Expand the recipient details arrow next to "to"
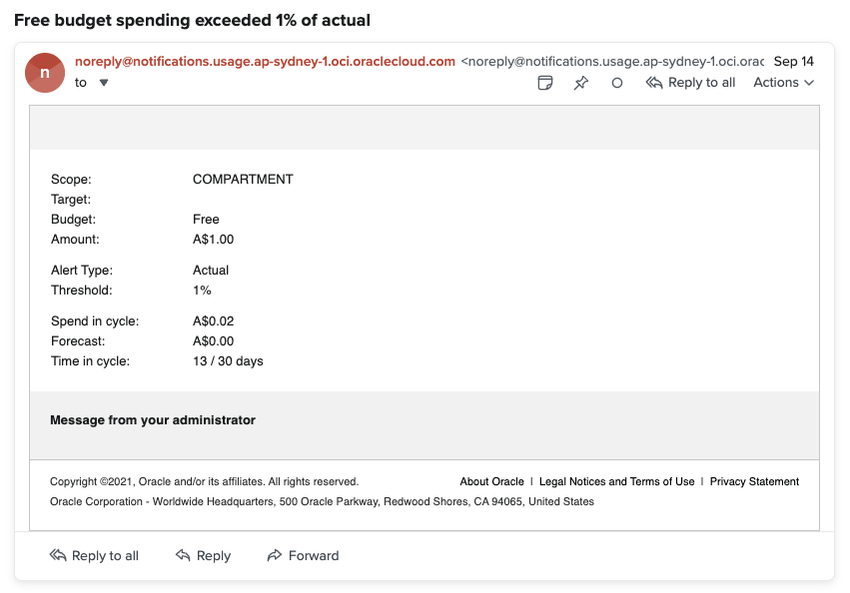The width and height of the screenshot is (850, 593). (x=104, y=83)
